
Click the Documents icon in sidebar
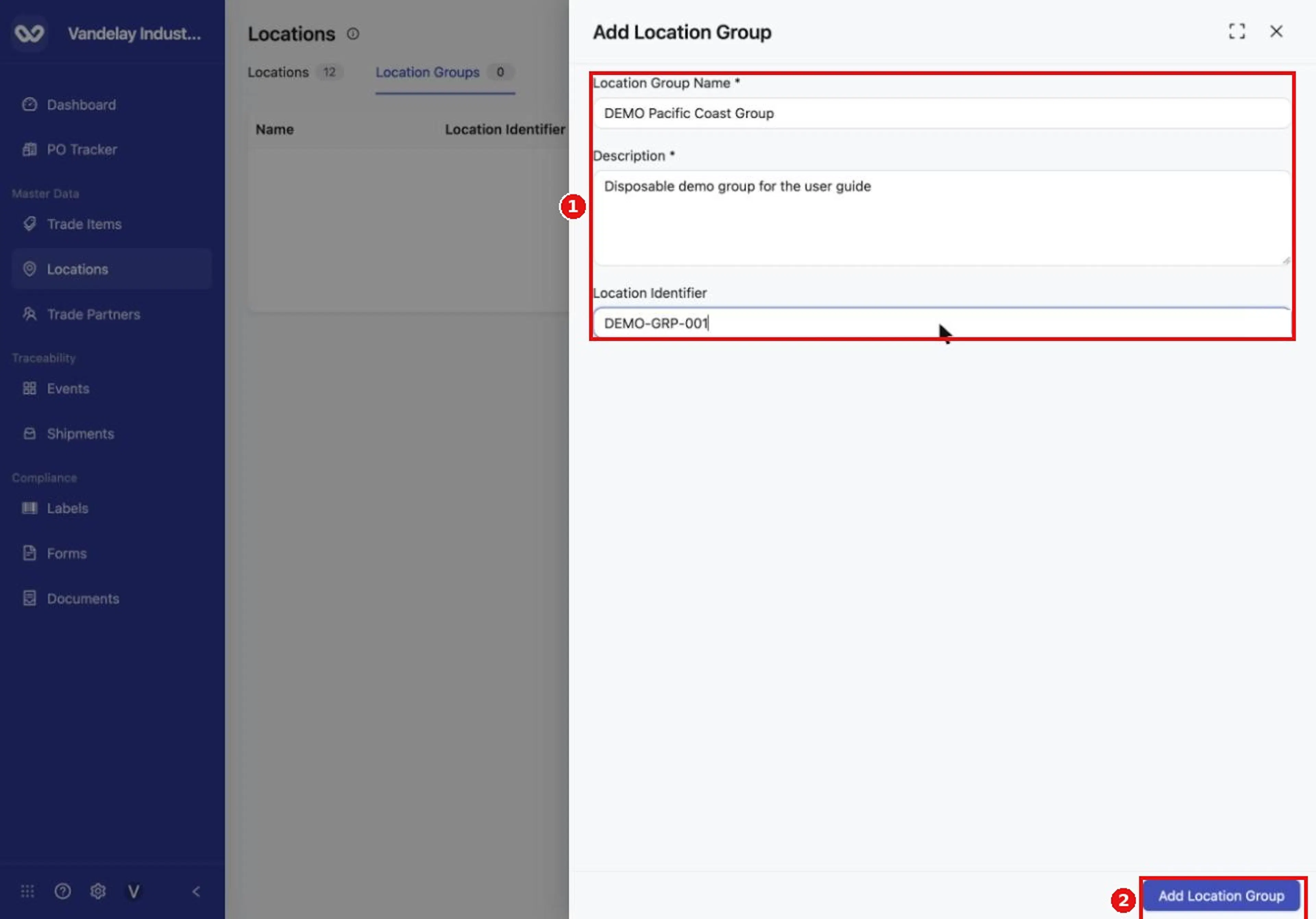(29, 598)
